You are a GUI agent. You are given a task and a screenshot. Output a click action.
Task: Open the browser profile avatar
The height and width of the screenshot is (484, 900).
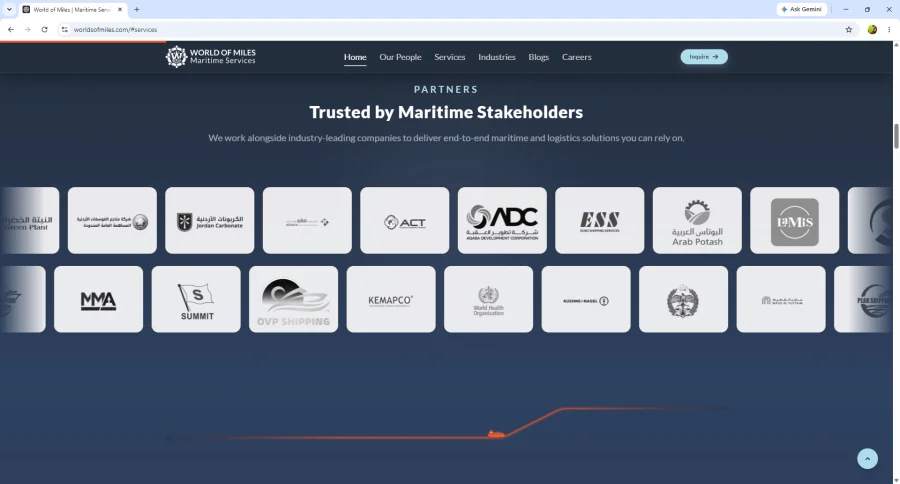pos(872,29)
